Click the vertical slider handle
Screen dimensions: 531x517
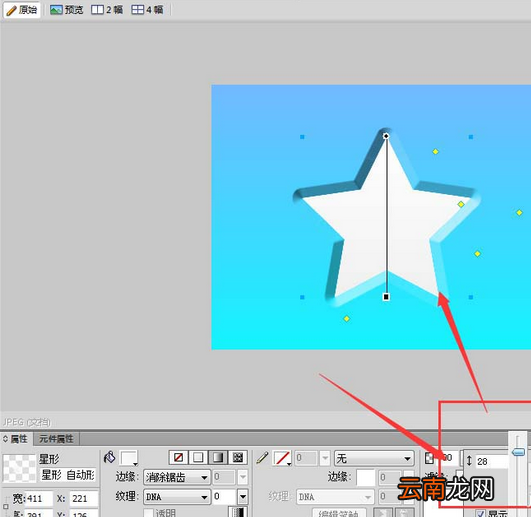click(x=518, y=452)
